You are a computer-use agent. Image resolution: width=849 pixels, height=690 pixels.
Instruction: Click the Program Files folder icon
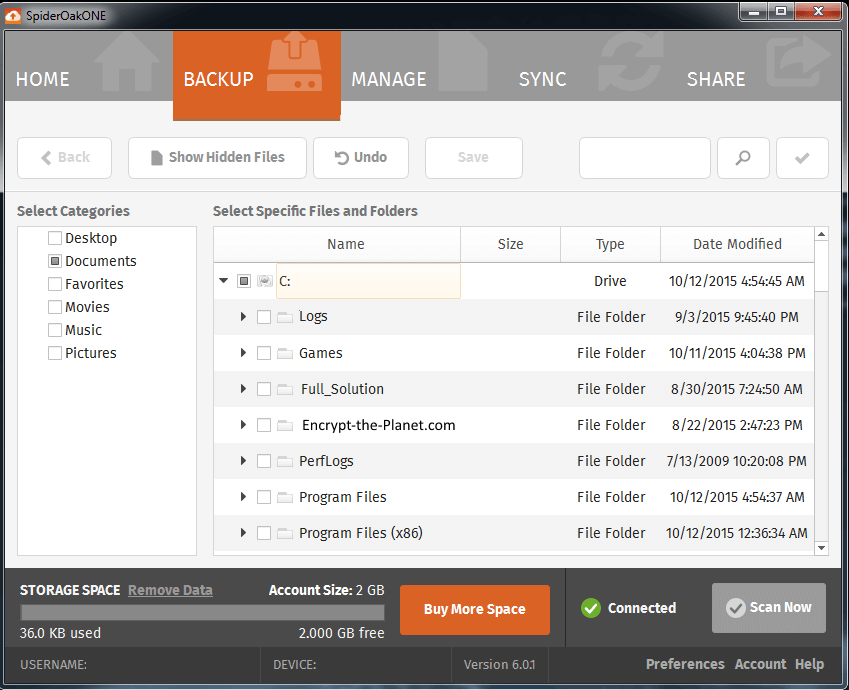coord(285,497)
